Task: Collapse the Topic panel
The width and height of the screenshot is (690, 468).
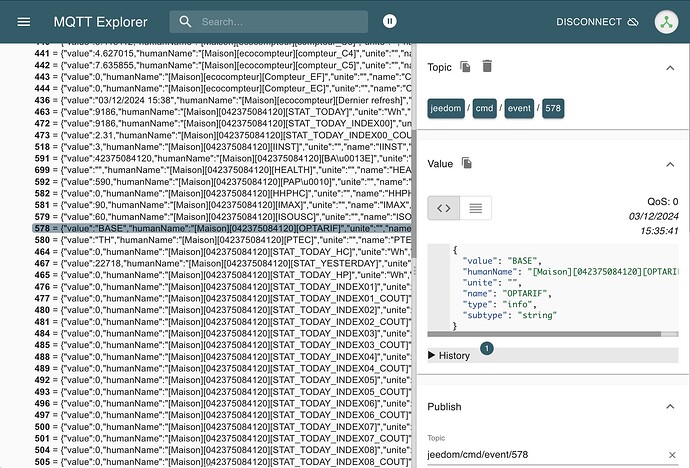Action: tap(669, 67)
